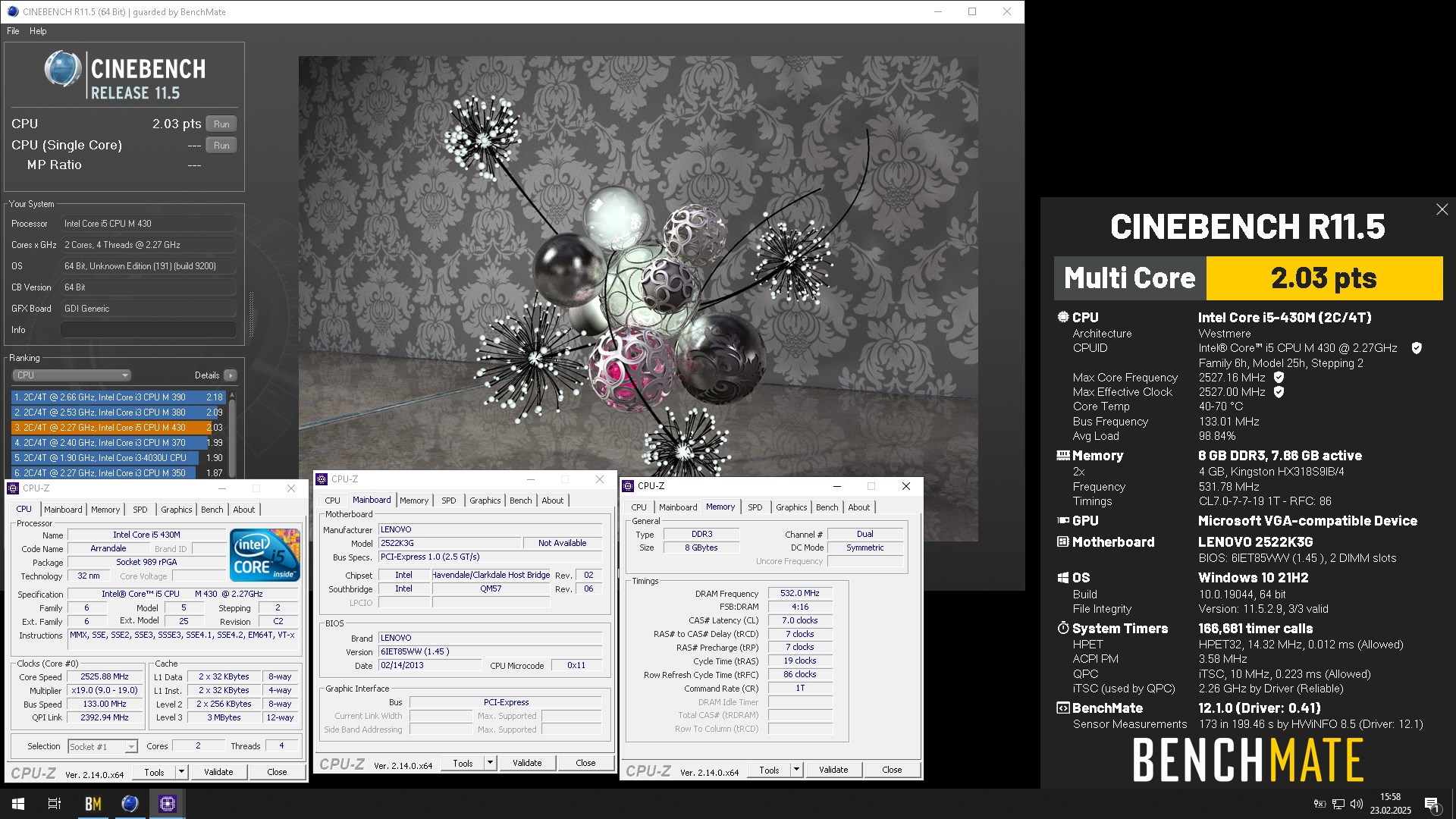
Task: Switch to Cinebench taskbar icon
Action: coord(130,804)
